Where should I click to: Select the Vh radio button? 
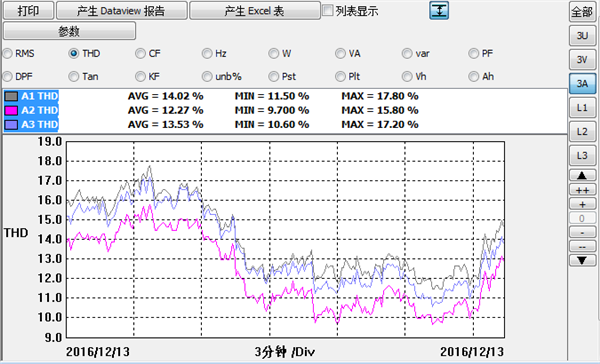[x=407, y=77]
